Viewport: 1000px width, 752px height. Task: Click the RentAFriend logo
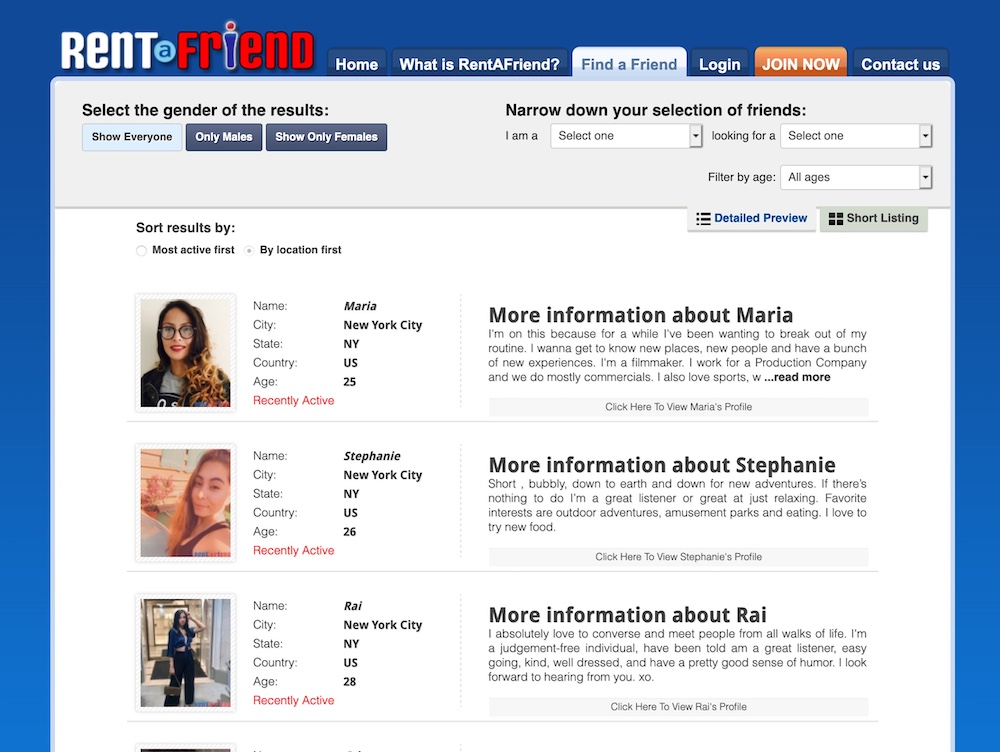pos(190,45)
